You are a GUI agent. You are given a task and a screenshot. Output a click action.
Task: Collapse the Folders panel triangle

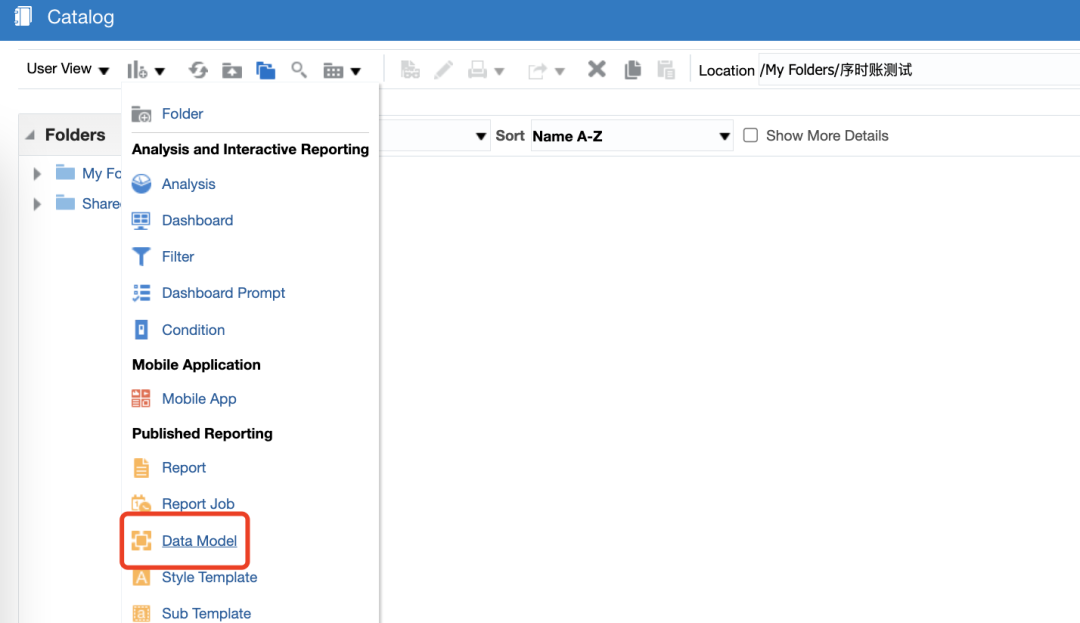point(30,135)
